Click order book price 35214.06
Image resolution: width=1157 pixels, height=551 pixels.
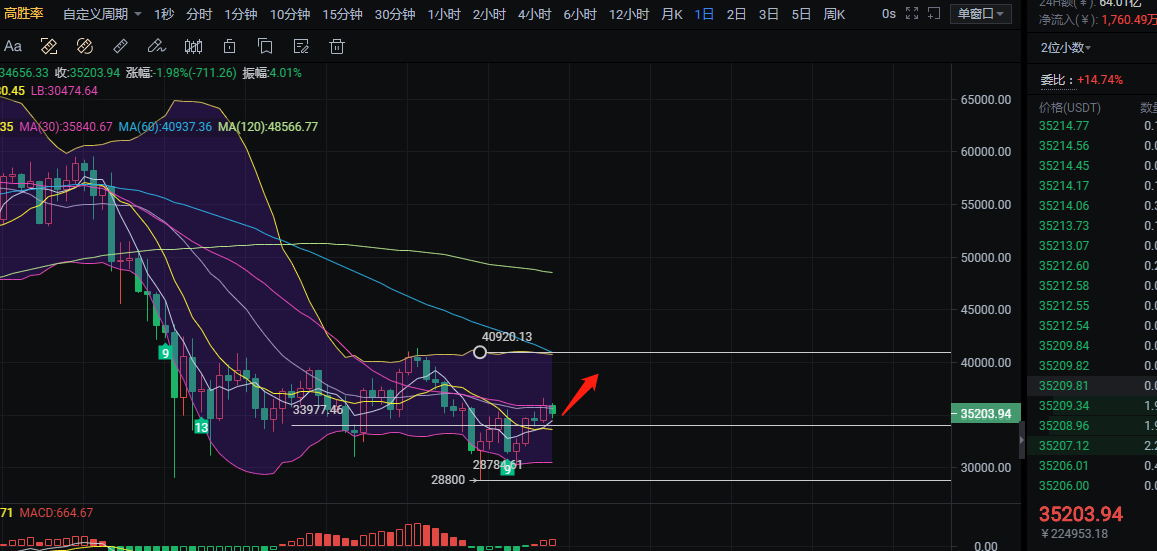(1064, 206)
